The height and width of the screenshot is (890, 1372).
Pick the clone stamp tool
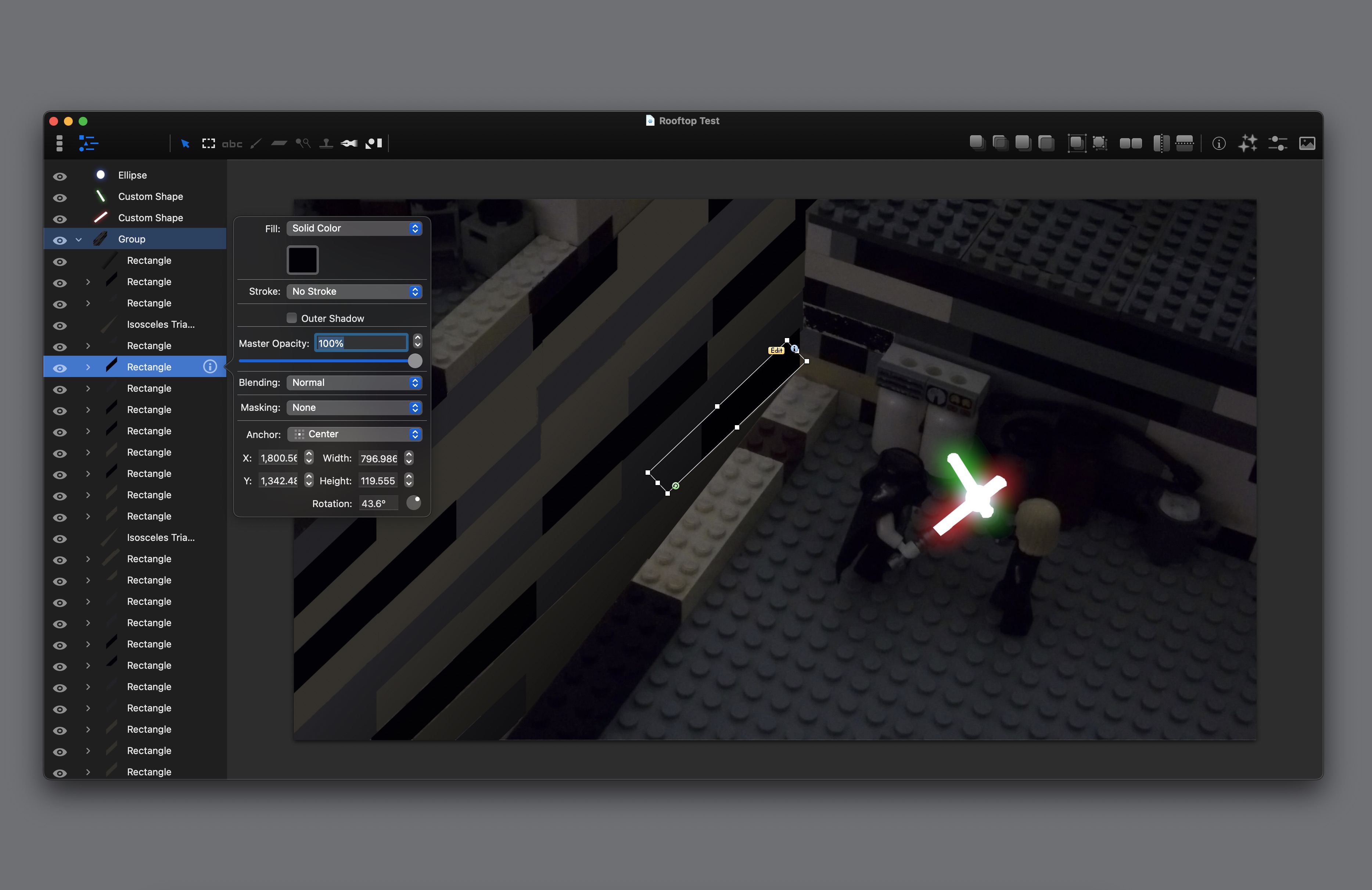326,144
